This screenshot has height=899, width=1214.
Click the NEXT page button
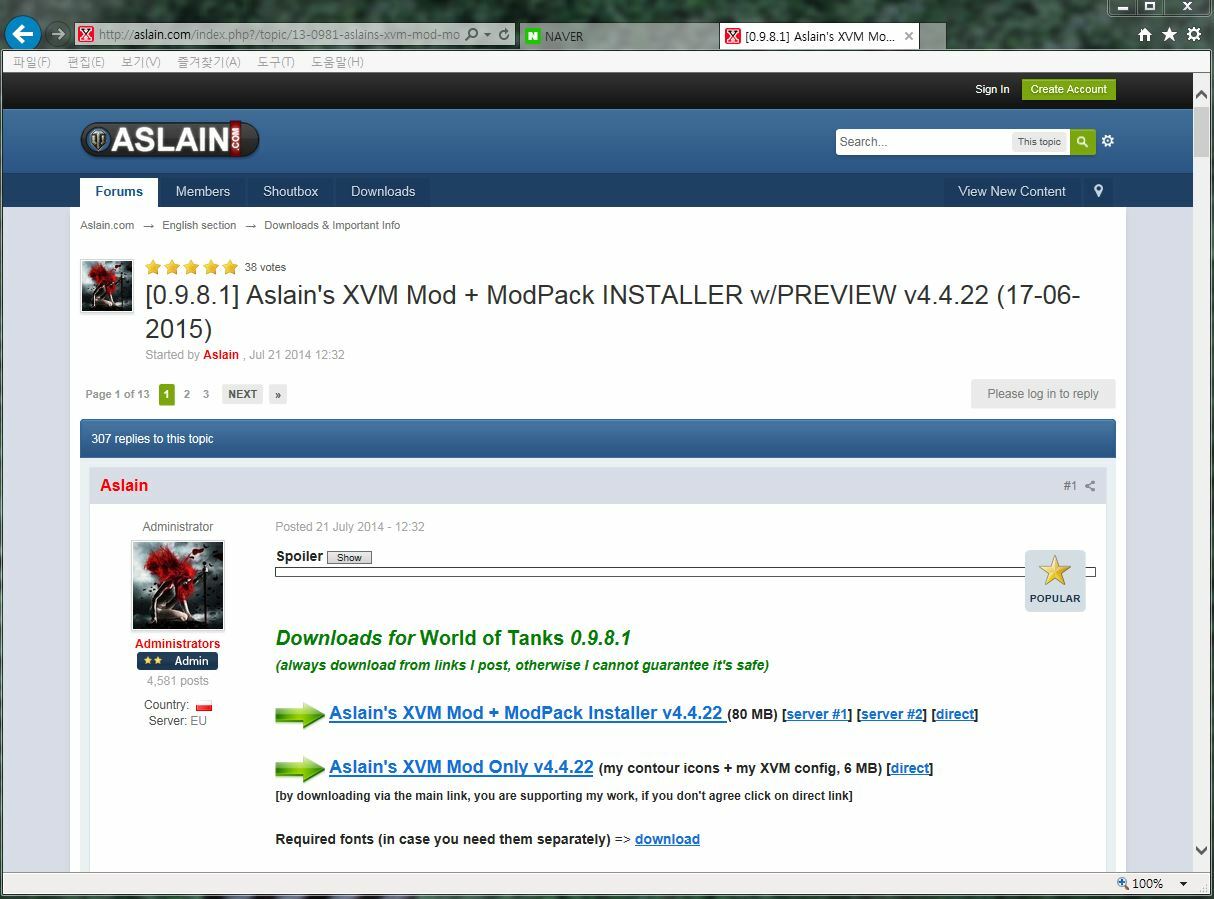[242, 394]
